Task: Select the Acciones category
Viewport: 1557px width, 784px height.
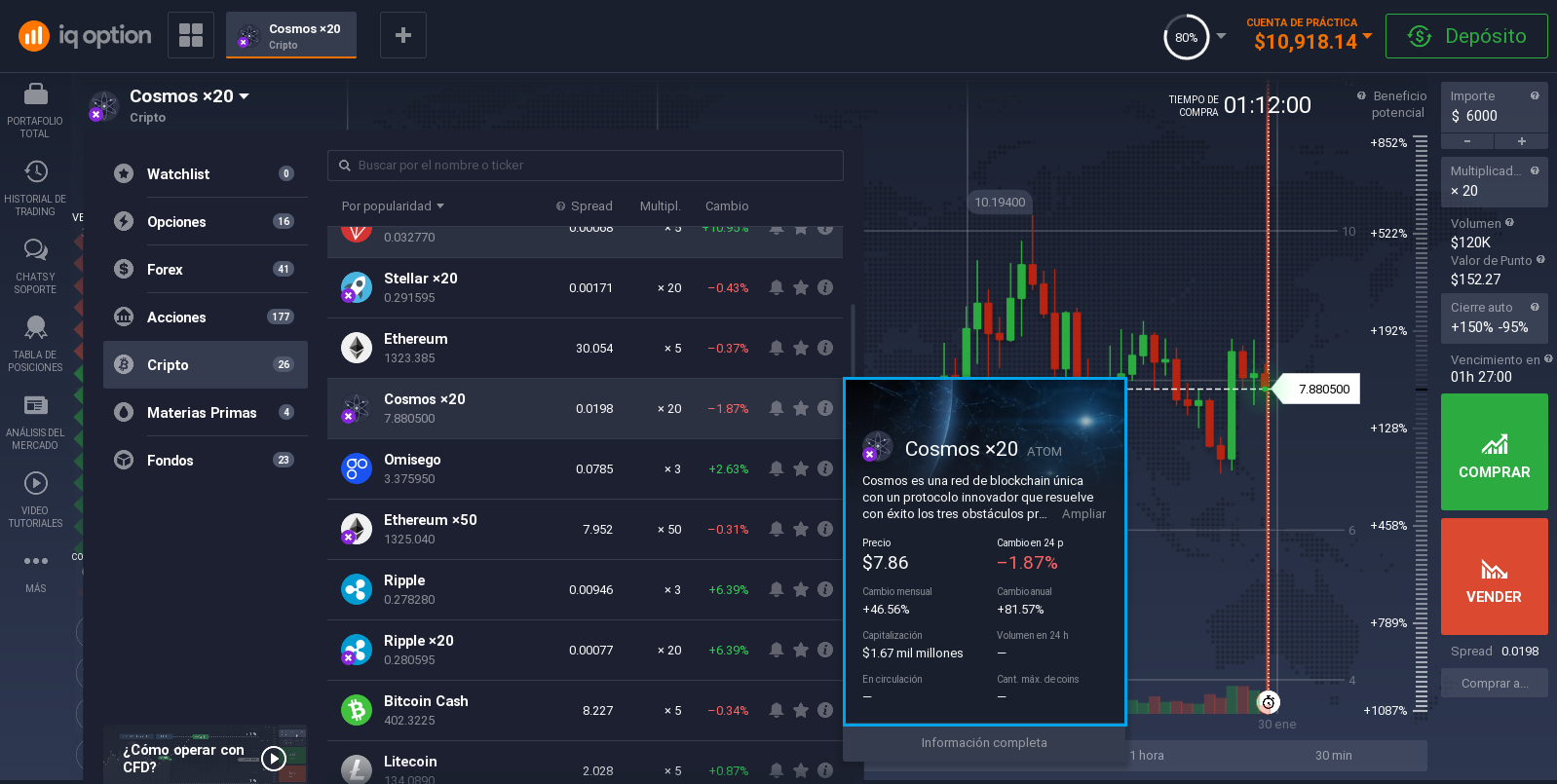Action: [206, 317]
